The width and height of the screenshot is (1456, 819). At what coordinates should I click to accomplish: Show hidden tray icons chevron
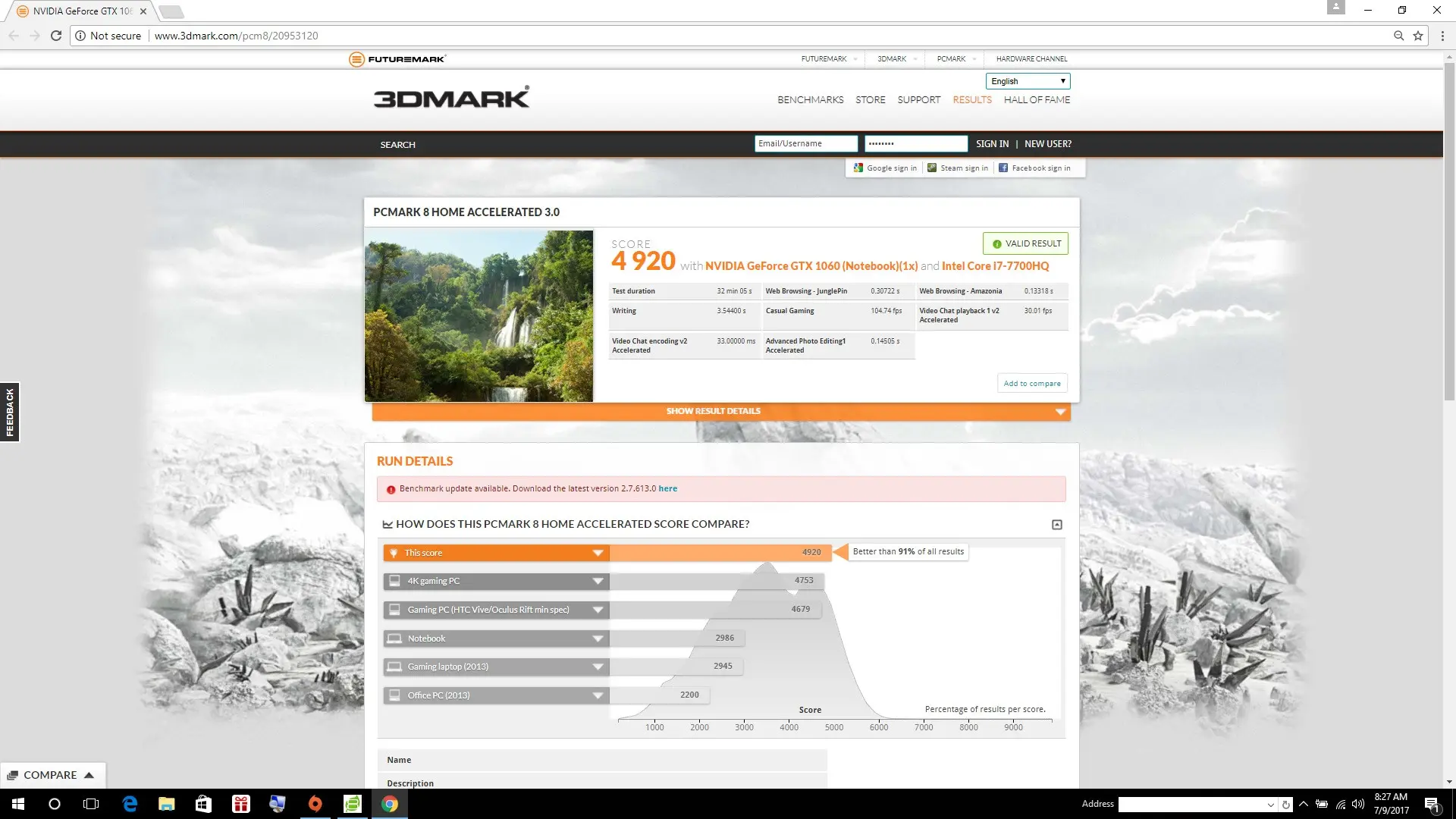(1304, 804)
